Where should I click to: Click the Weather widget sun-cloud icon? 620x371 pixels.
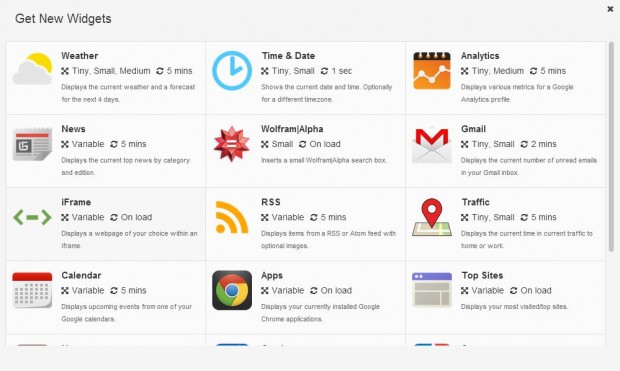click(32, 68)
